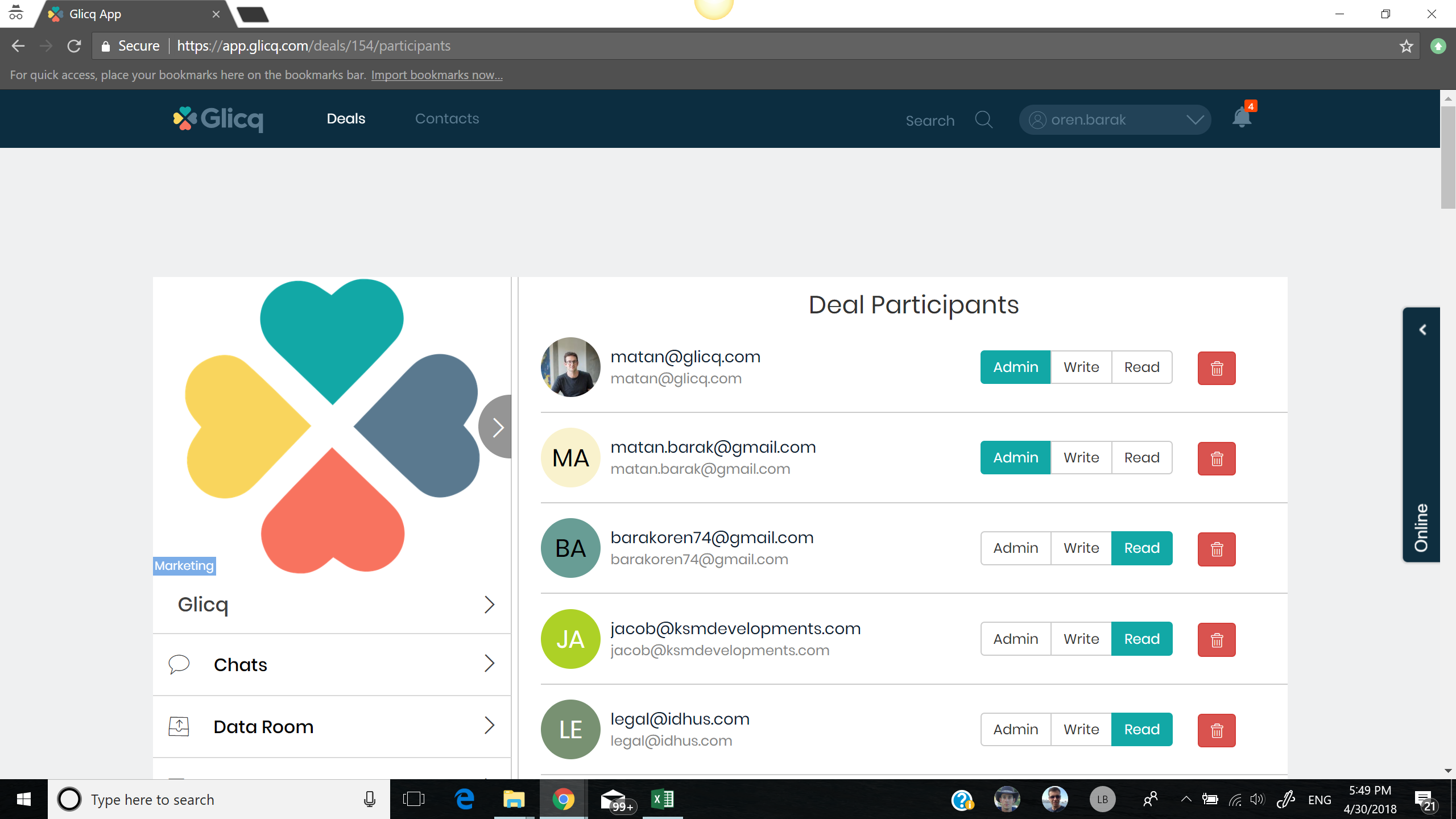This screenshot has height=819, width=1456.
Task: Expand the Glicq deal row chevron
Action: (x=489, y=605)
